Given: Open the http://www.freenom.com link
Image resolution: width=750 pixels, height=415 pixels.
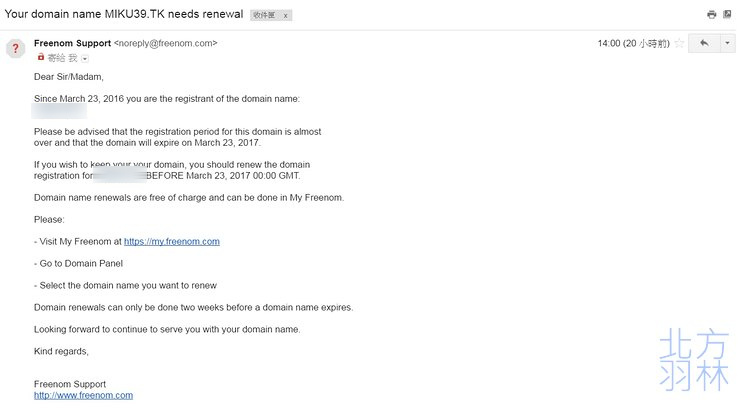Looking at the screenshot, I should point(83,395).
